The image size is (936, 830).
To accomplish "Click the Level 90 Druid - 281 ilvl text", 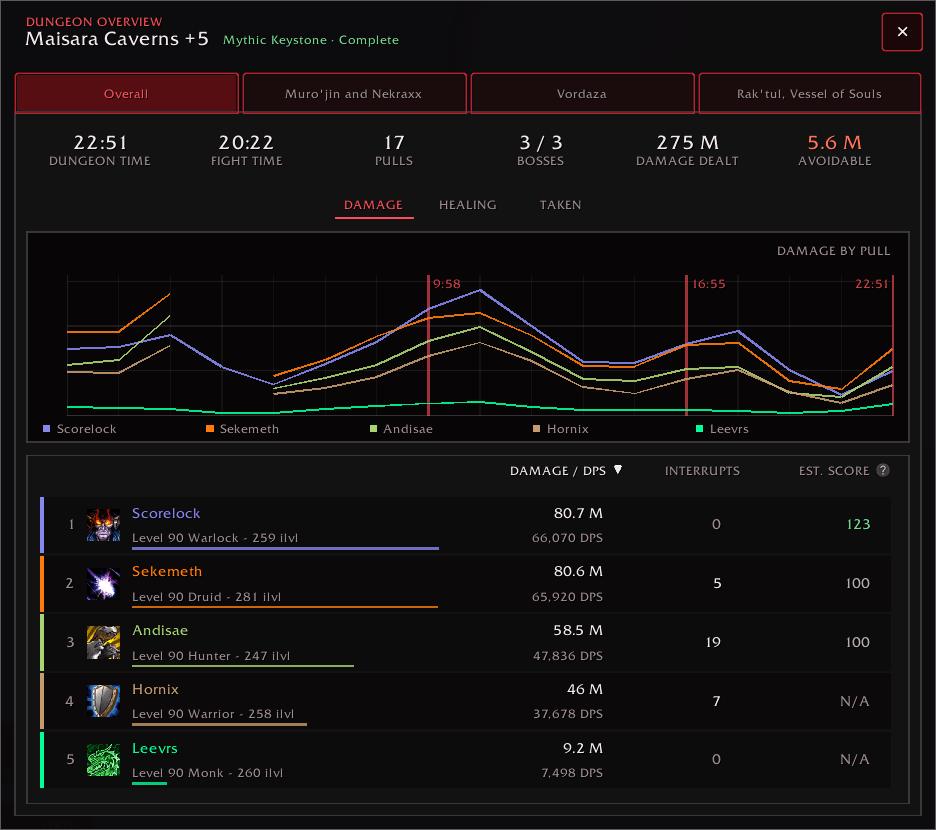I will (x=207, y=597).
